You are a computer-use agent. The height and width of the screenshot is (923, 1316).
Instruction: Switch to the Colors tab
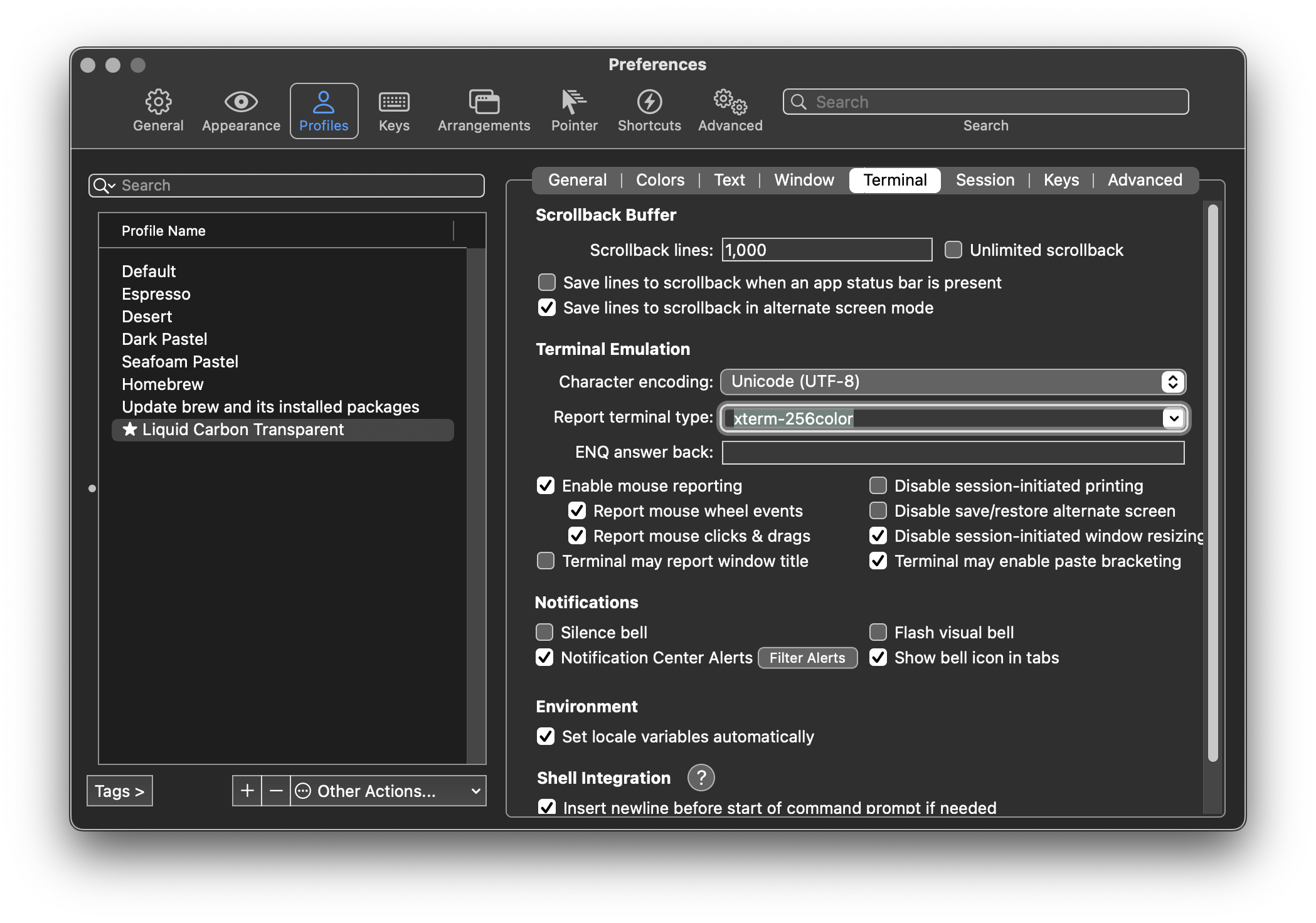pos(659,180)
